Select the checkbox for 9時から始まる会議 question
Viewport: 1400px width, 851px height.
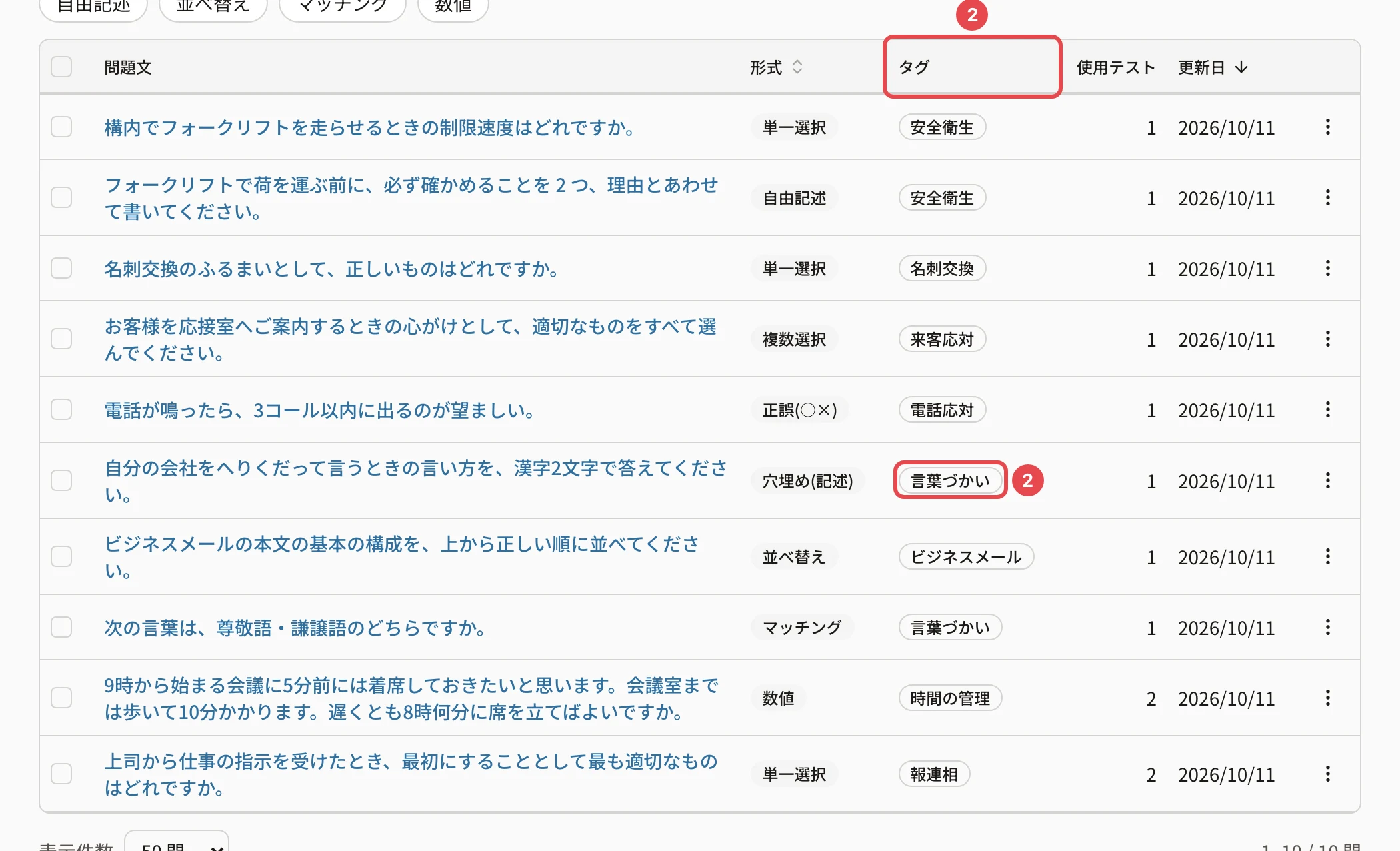[x=61, y=698]
